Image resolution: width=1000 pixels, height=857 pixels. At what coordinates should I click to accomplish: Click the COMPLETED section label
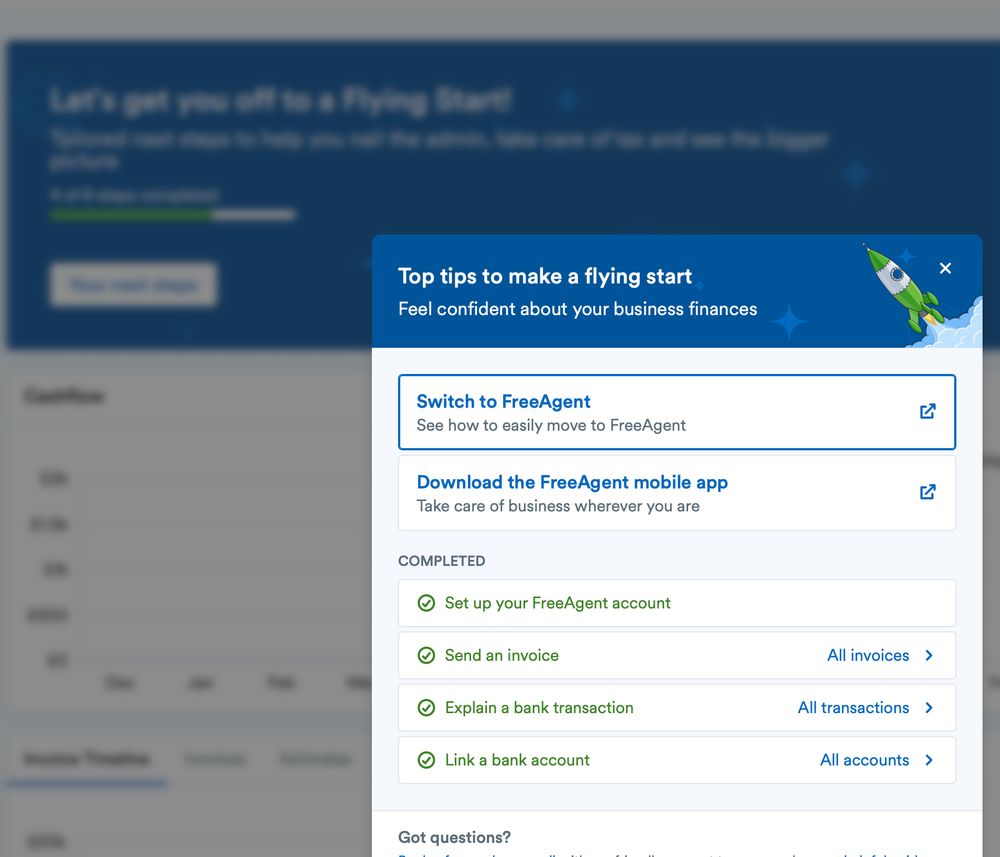(441, 561)
